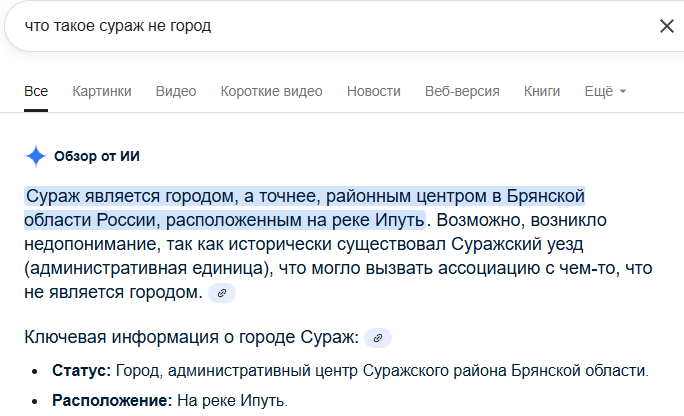Switch to the Новости tab
This screenshot has width=684, height=416.
[373, 91]
